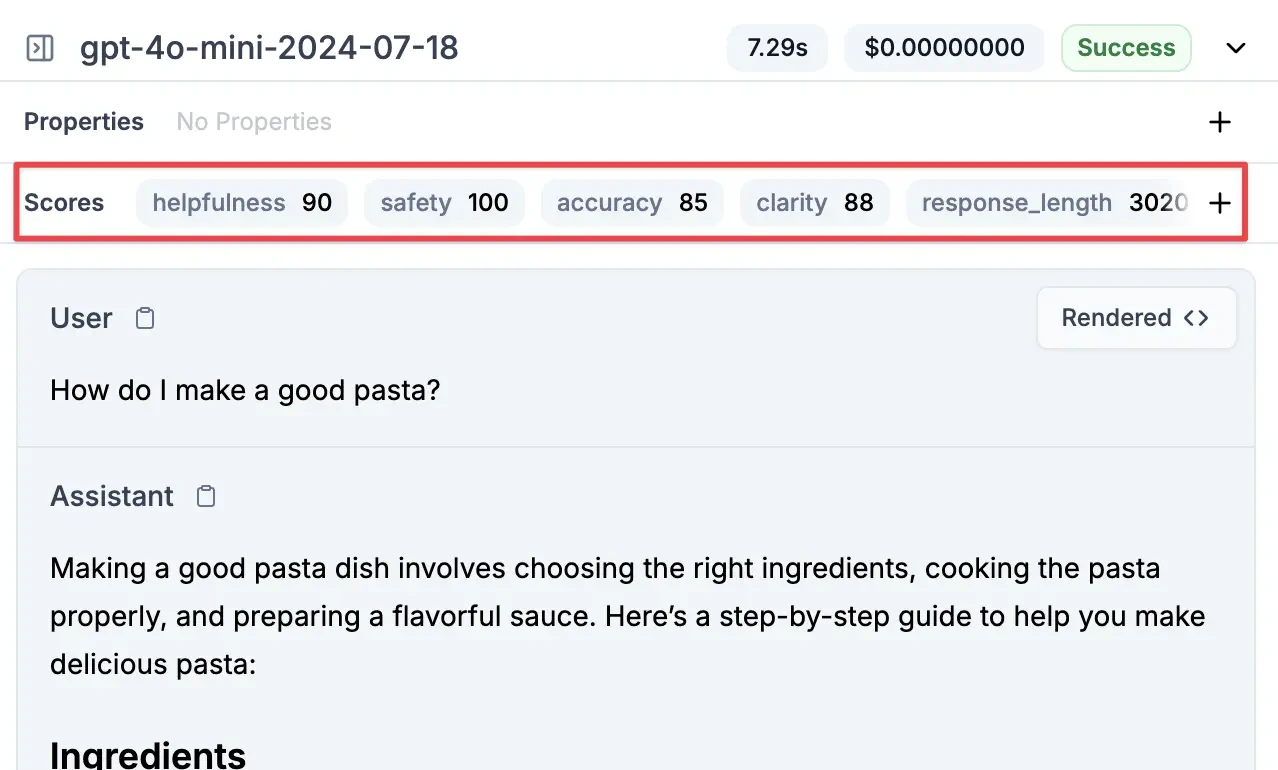Switch to the Properties section
The height and width of the screenshot is (770, 1278).
[x=83, y=121]
